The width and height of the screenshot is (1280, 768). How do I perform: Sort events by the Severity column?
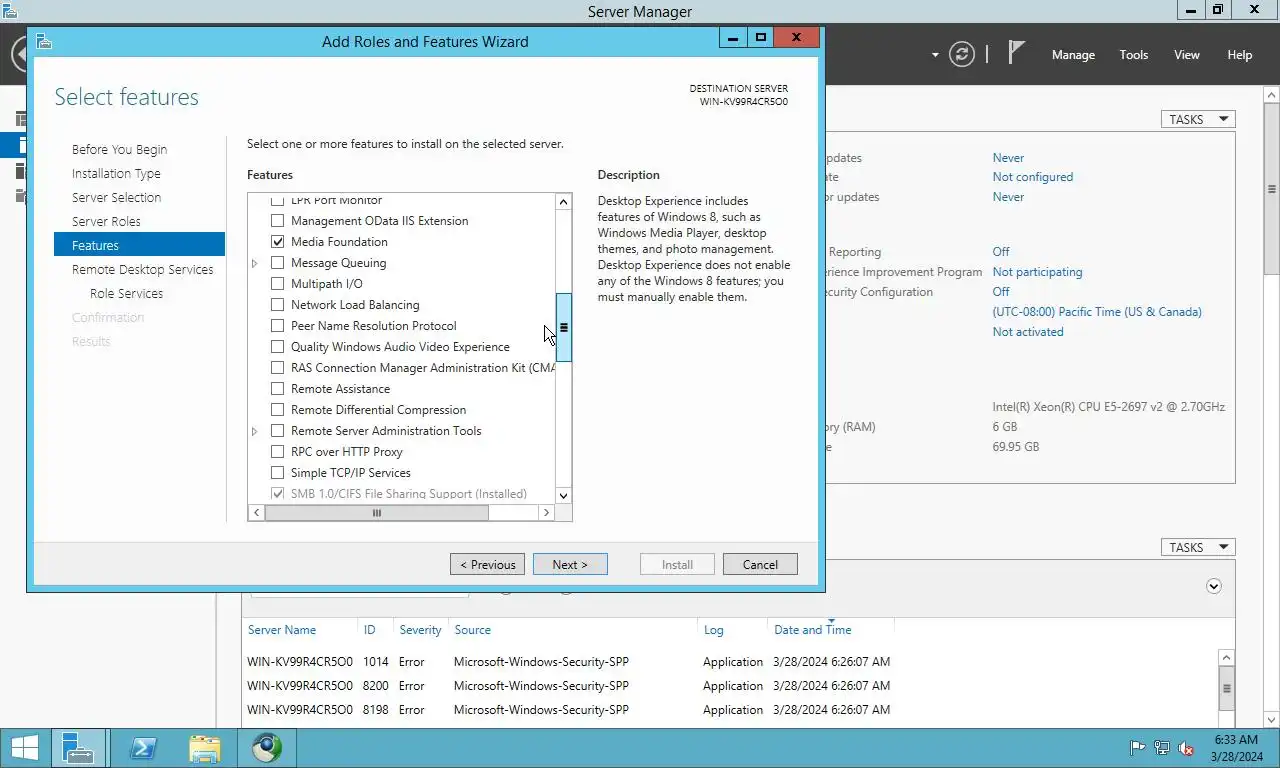[420, 630]
